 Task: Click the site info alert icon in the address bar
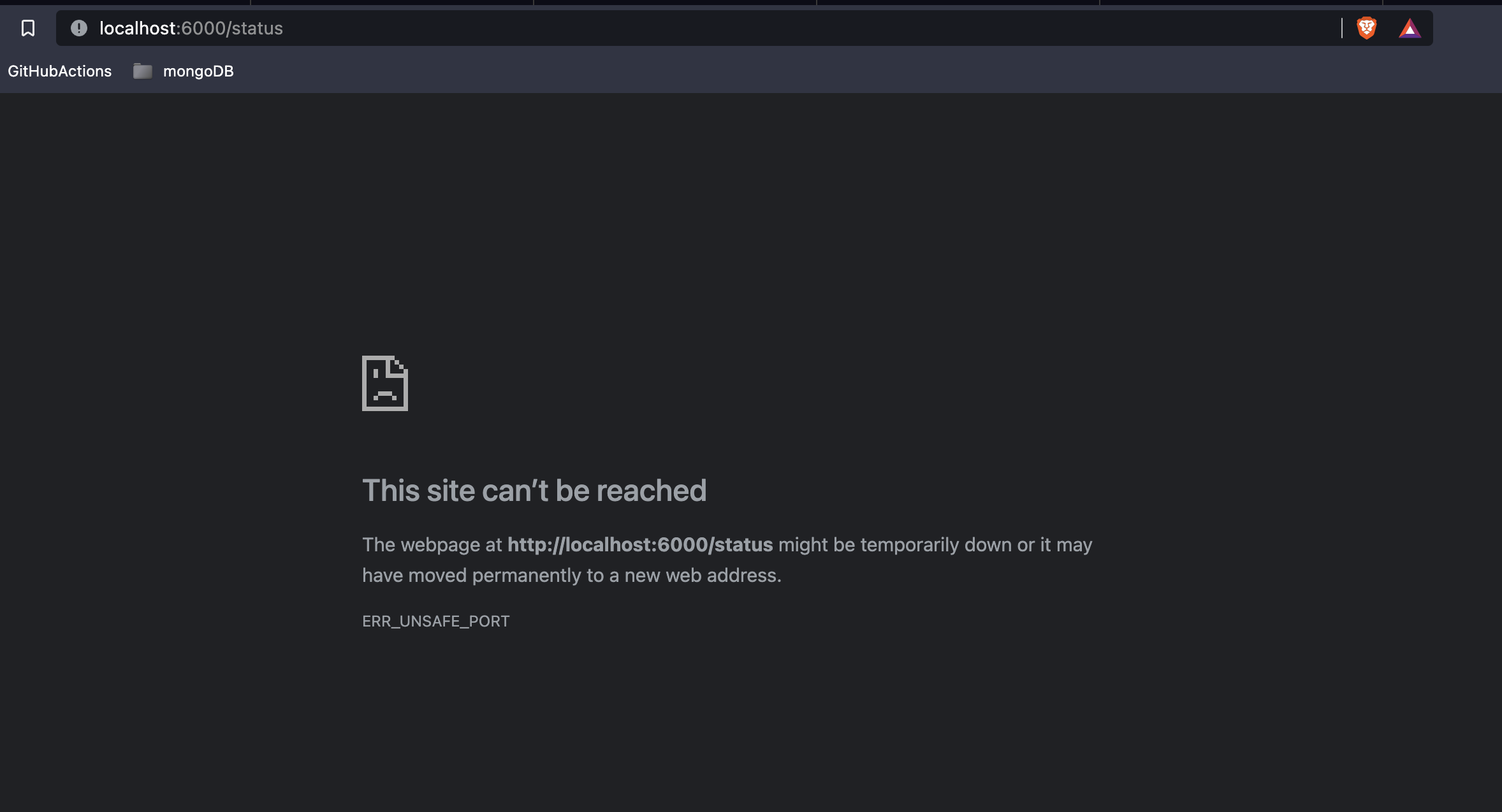tap(78, 27)
